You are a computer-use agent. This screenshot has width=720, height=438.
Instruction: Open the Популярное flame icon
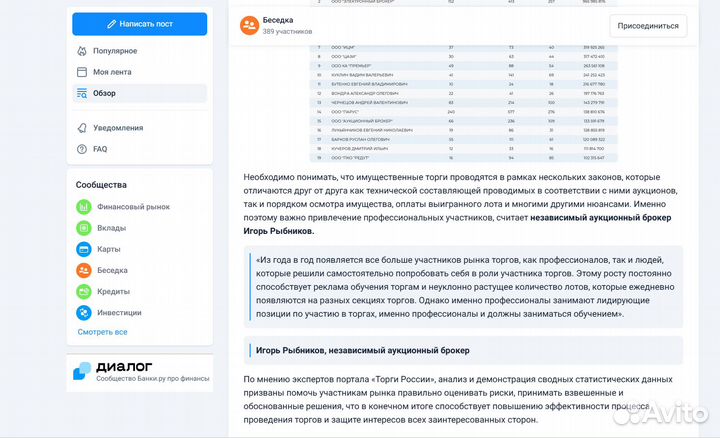point(82,51)
